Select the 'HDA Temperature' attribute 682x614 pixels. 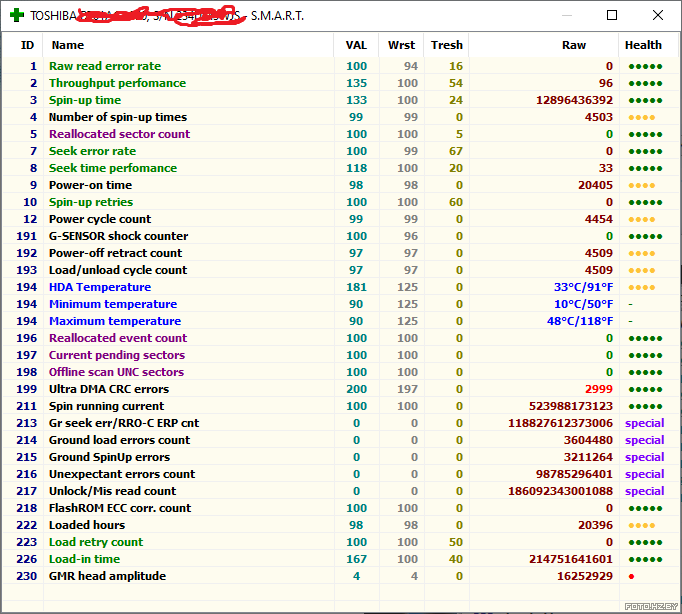click(x=100, y=287)
